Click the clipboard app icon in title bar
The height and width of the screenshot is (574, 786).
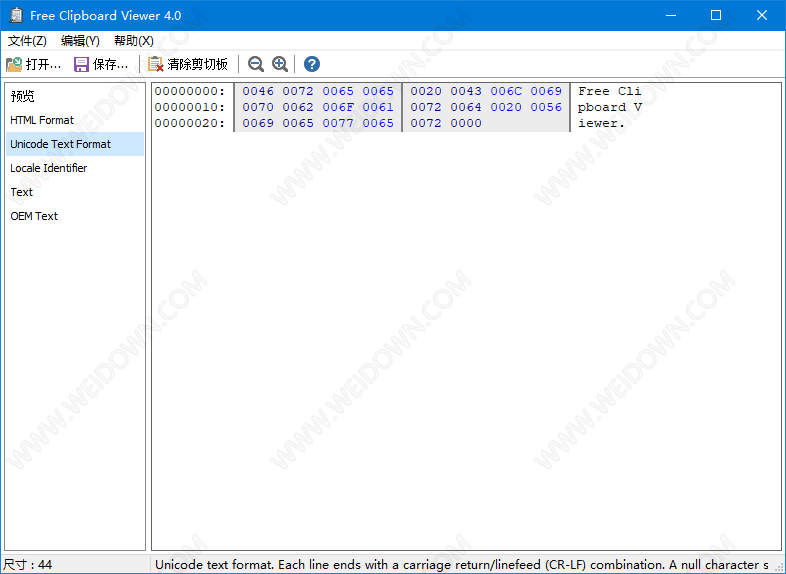(x=16, y=15)
